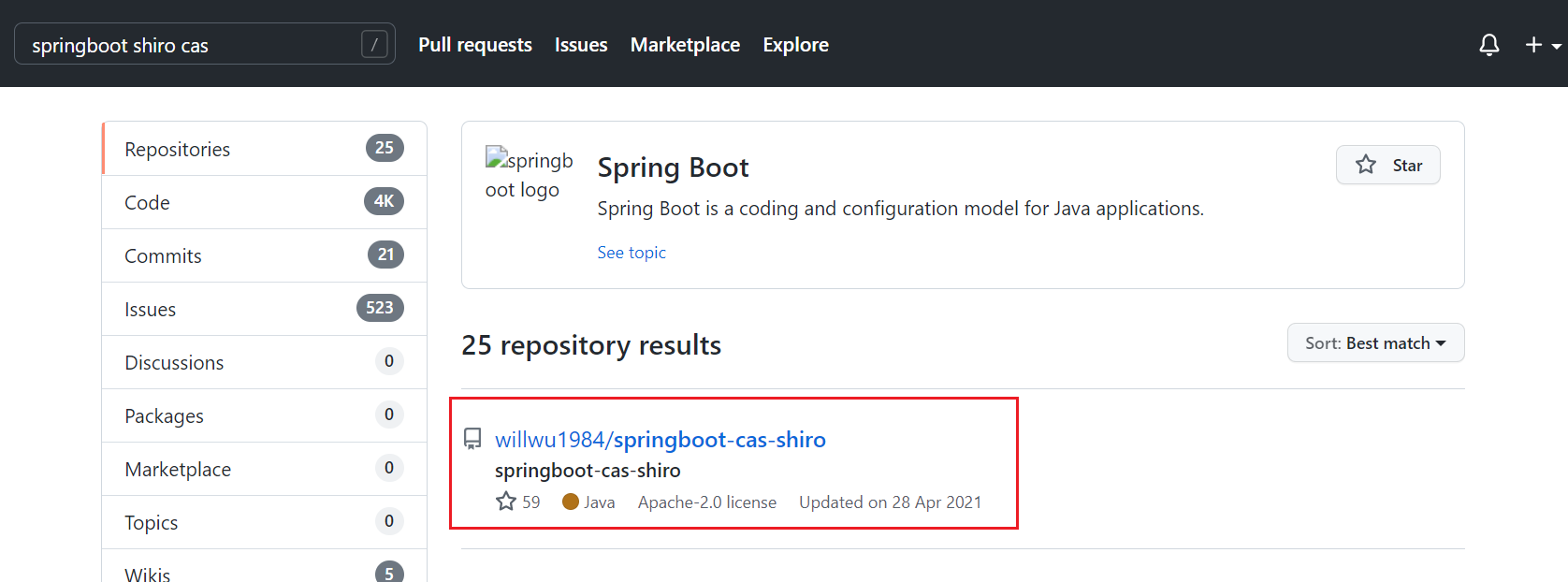Select the Topics results filter

pos(265,522)
